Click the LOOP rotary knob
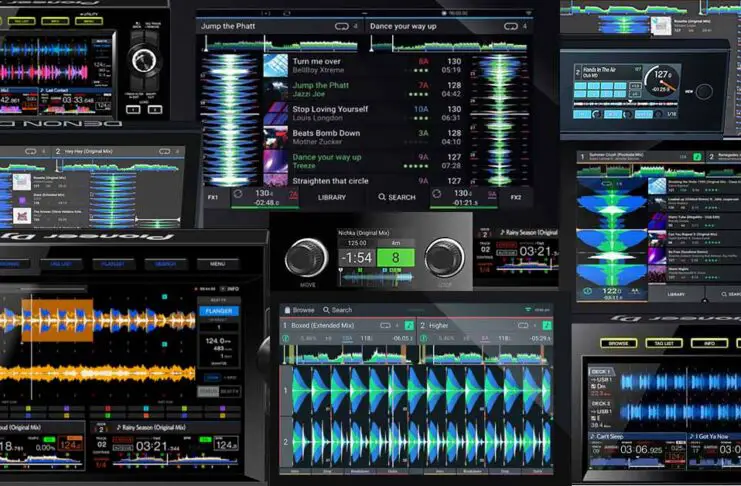The image size is (741, 486). [x=444, y=258]
